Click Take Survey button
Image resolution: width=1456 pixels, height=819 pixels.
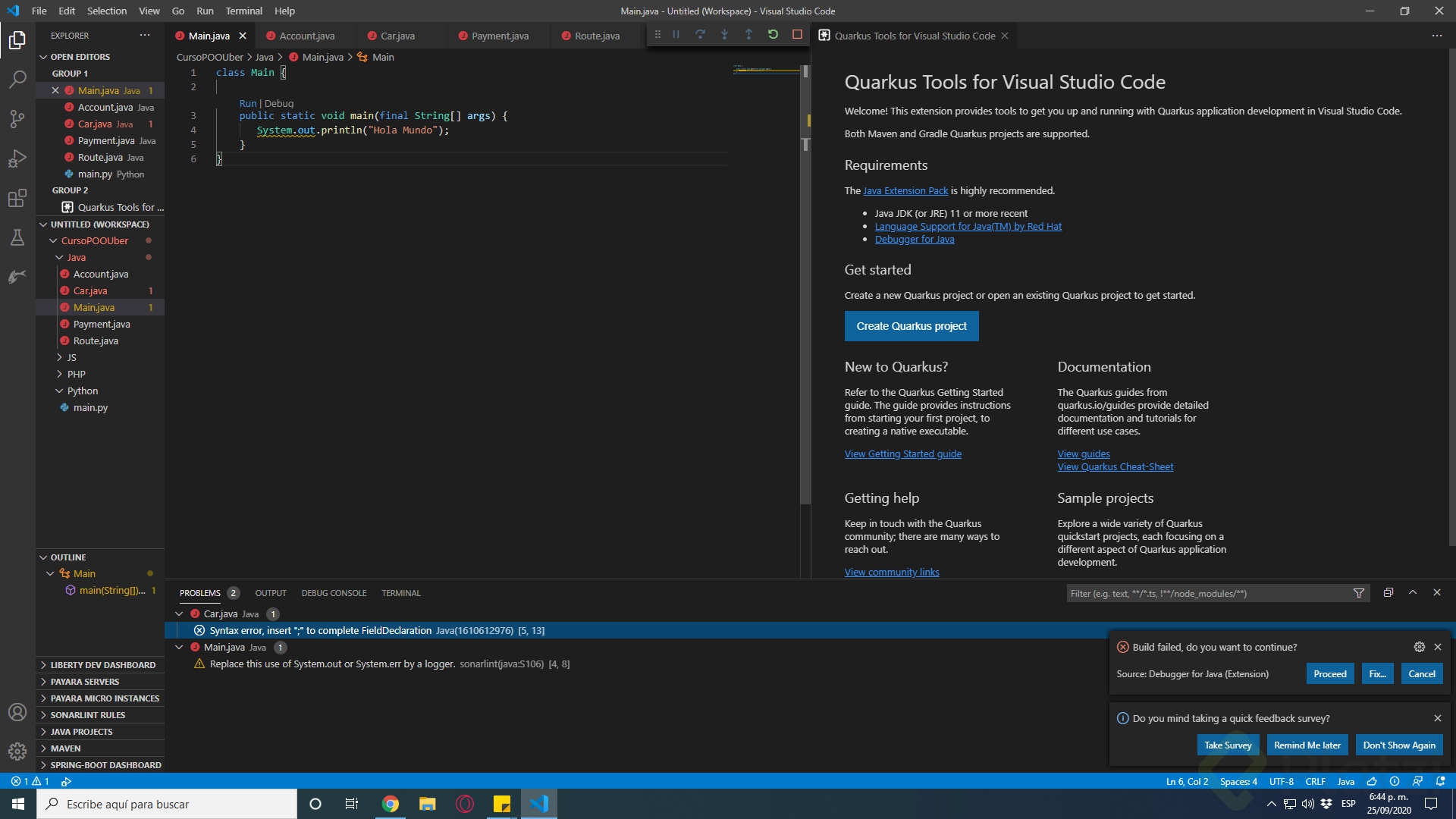1228,745
